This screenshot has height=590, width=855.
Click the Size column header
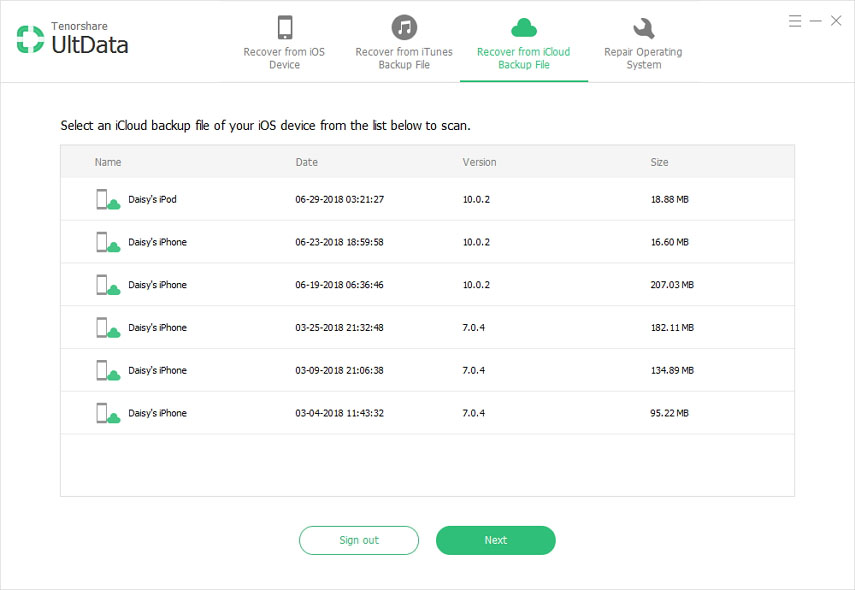click(659, 162)
